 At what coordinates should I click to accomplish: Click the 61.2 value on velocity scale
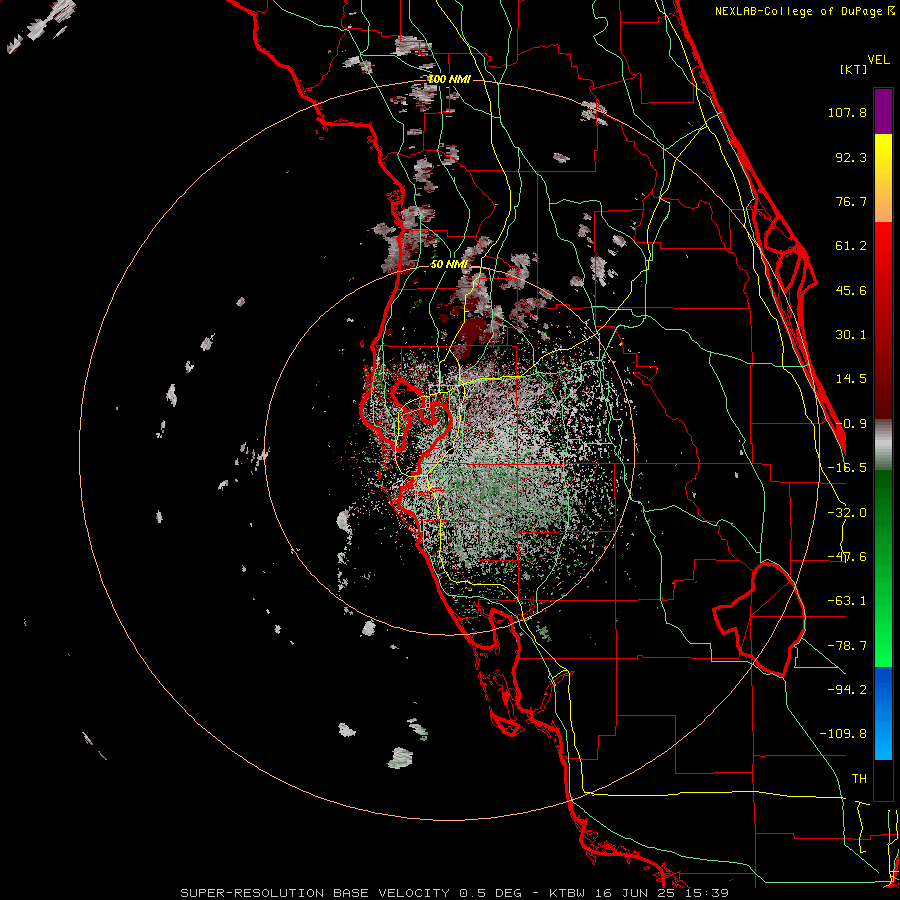click(851, 246)
